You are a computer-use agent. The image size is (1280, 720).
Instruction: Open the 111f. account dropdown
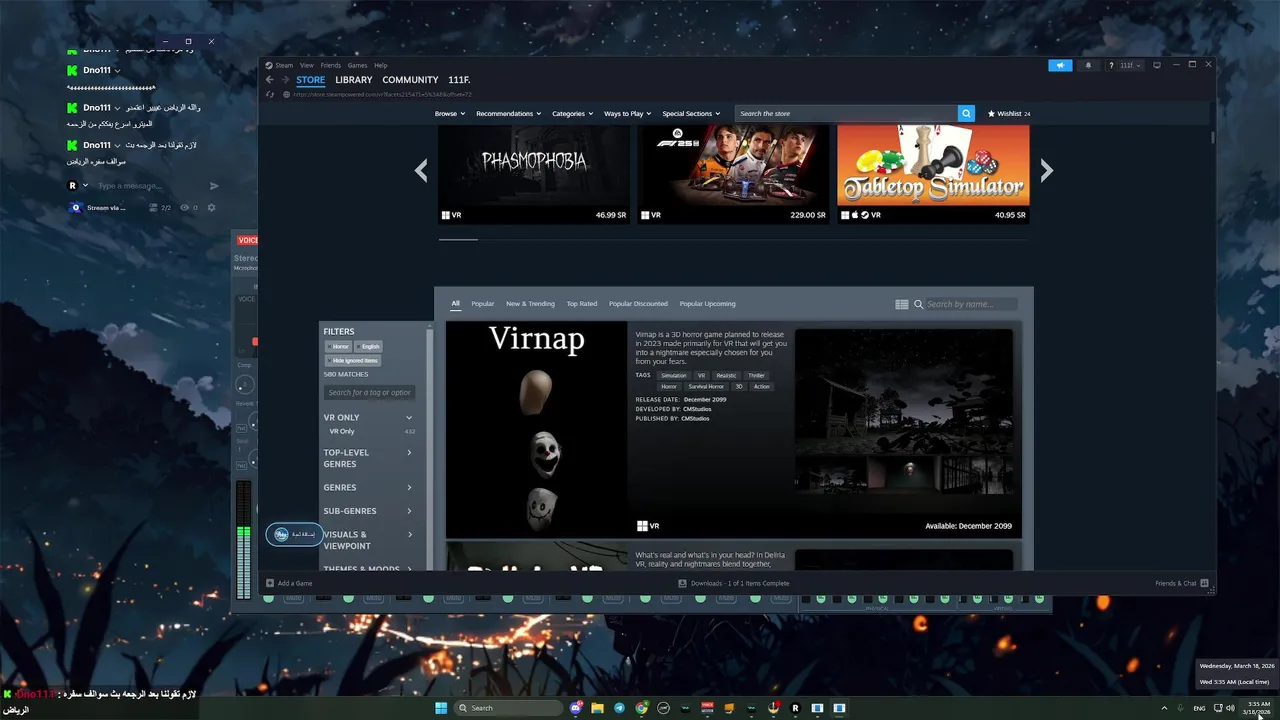coord(1130,65)
